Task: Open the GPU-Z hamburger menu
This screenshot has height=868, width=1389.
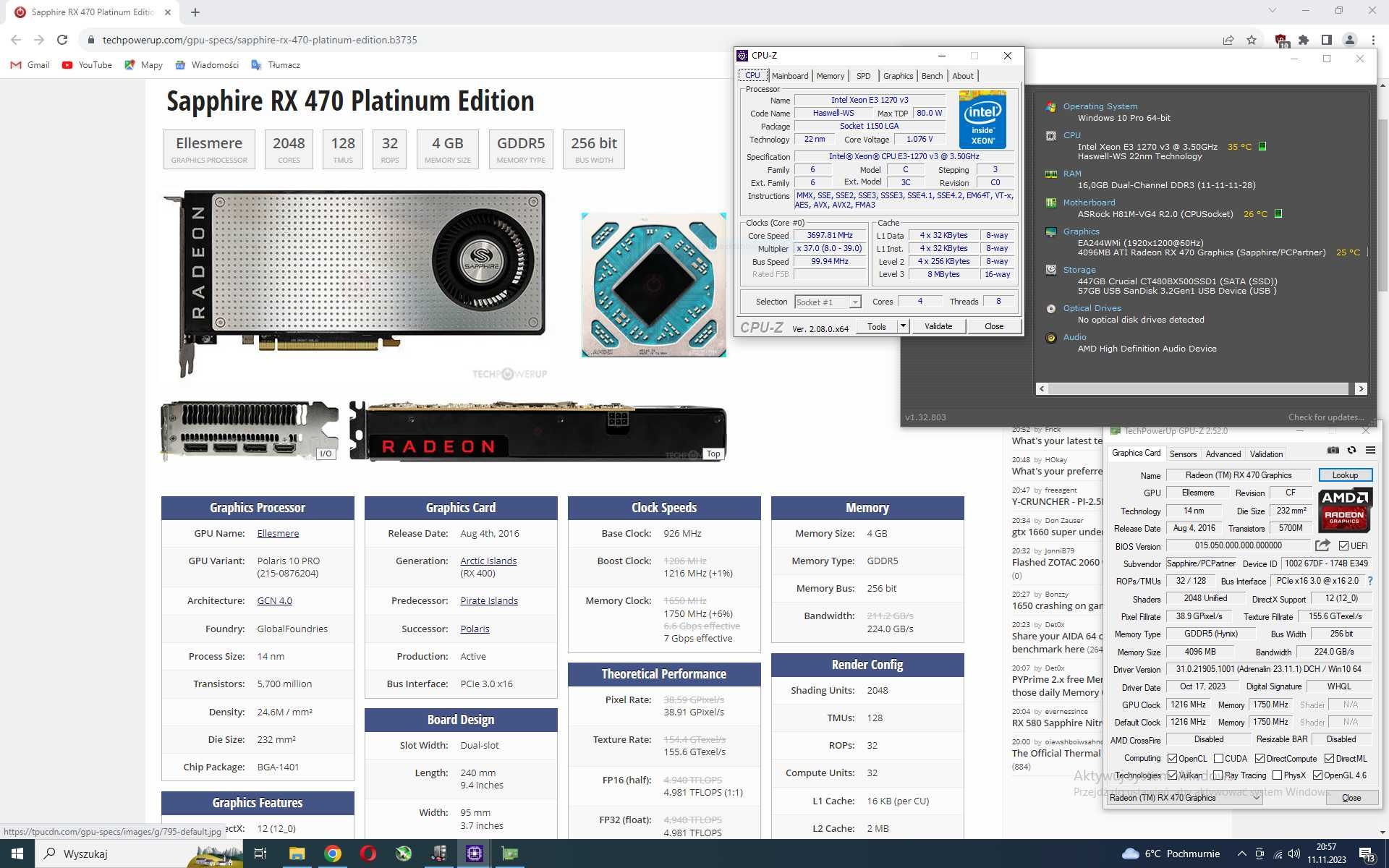Action: point(1370,450)
